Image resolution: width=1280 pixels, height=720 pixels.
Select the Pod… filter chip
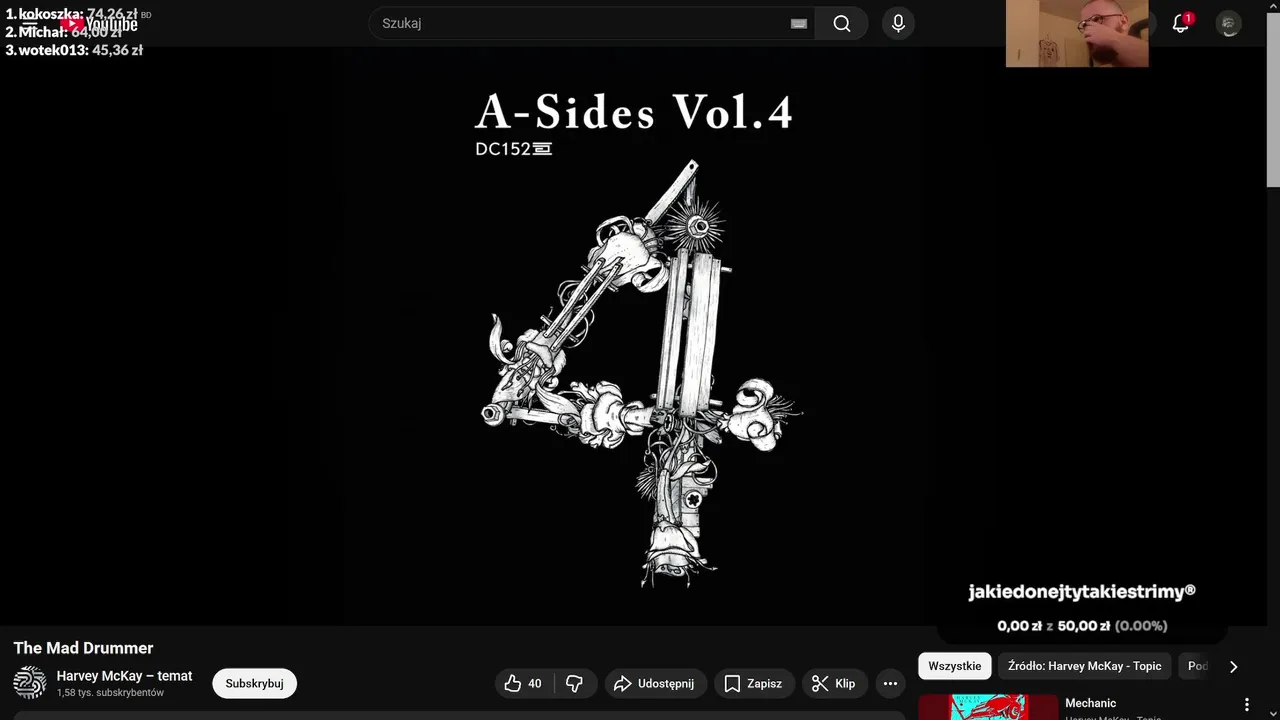click(x=1197, y=666)
